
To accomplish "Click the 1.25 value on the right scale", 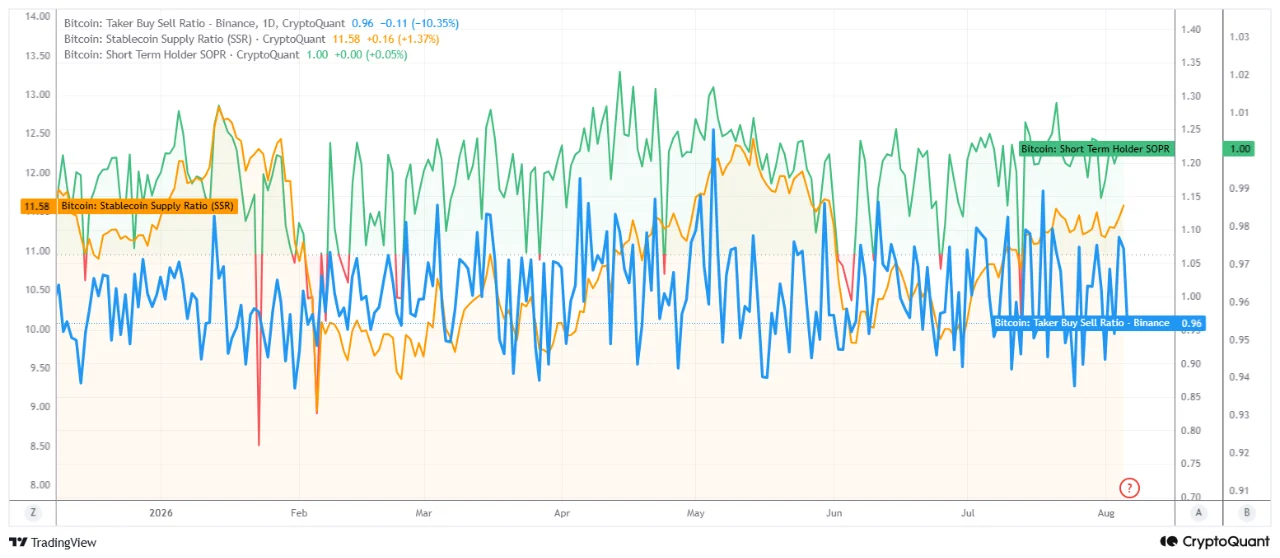I will pos(1190,130).
